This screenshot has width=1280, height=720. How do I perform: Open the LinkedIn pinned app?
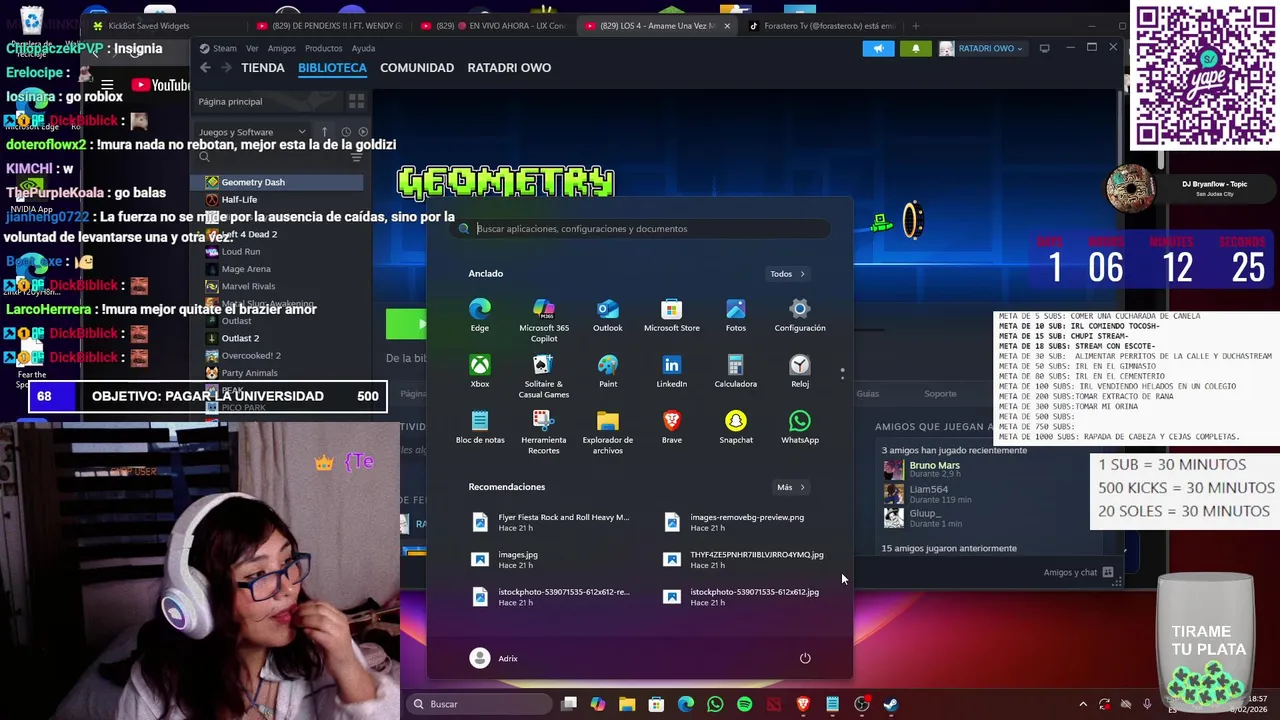[x=671, y=371]
